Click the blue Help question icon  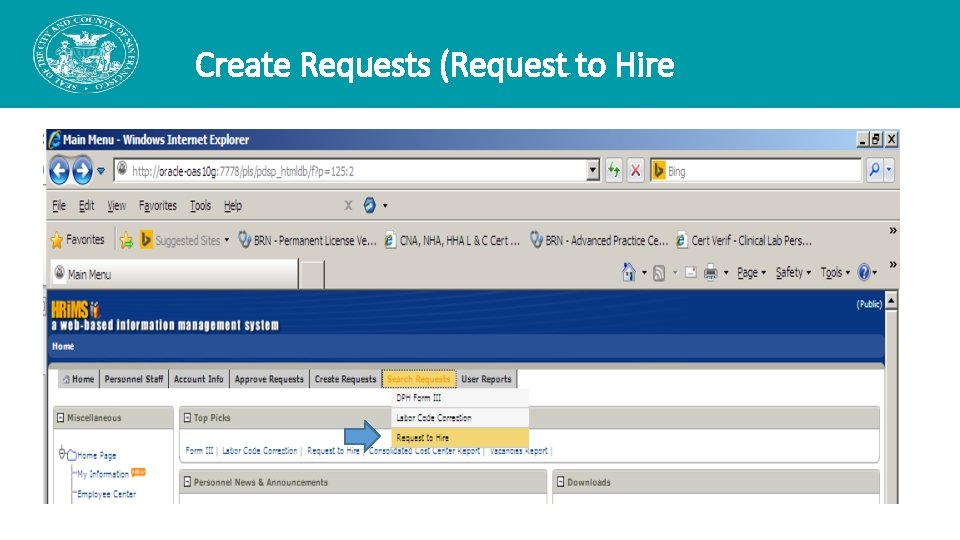(864, 272)
